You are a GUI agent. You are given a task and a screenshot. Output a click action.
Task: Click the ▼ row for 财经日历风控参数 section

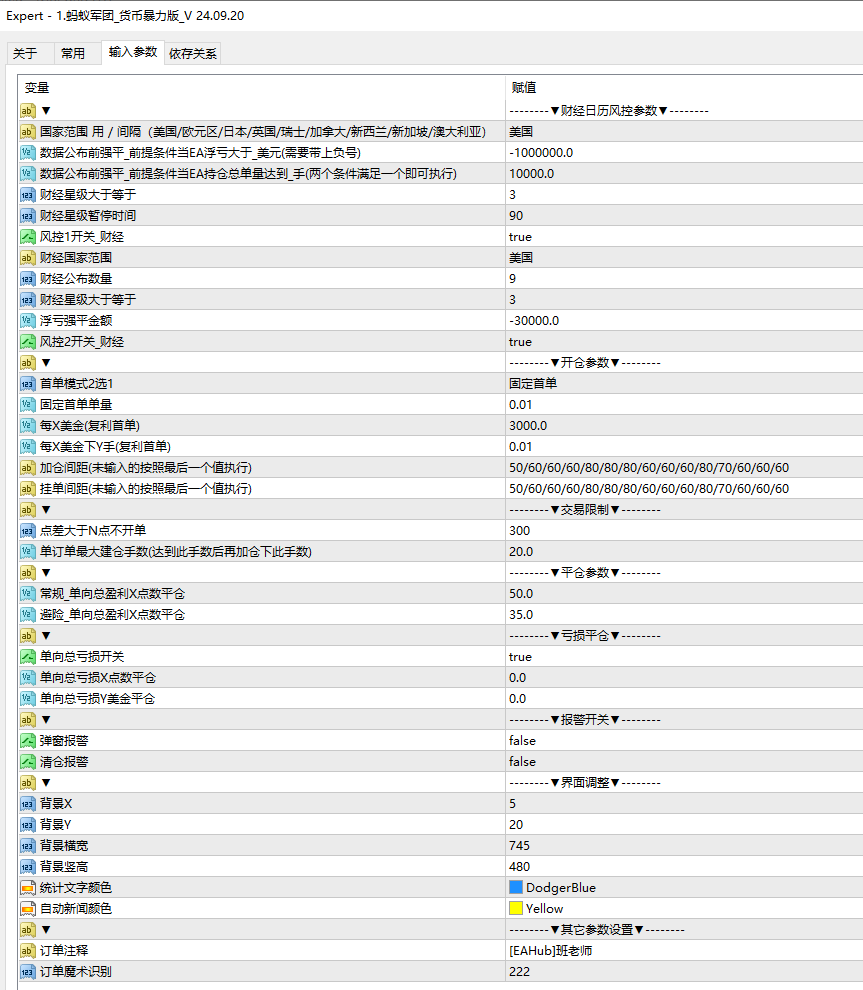(x=441, y=110)
